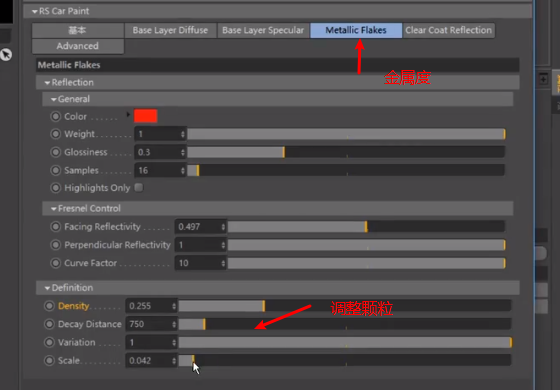The image size is (560, 390).
Task: Select the Metallic Flakes tab
Action: tap(356, 30)
